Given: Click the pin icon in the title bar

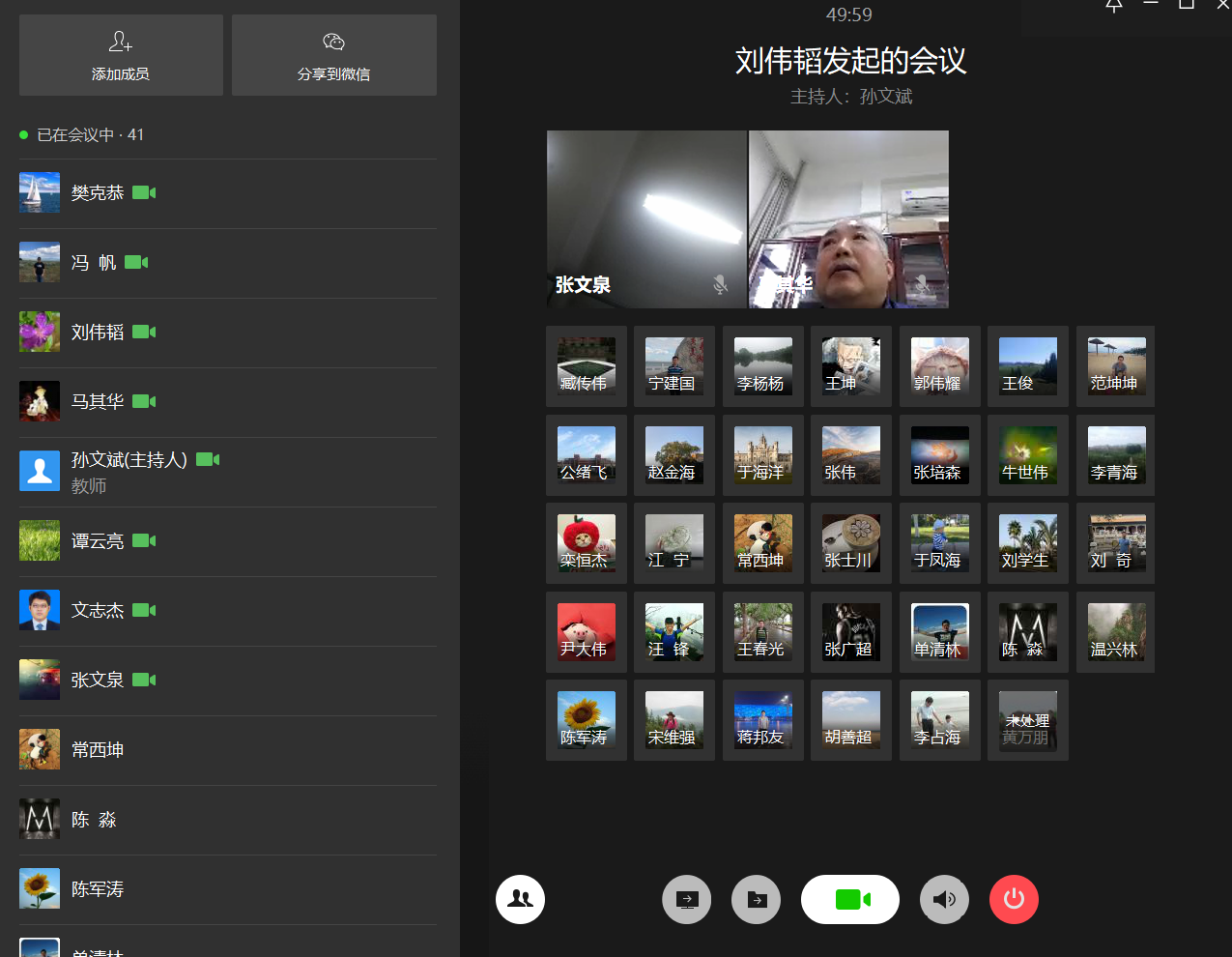Looking at the screenshot, I should point(1114,5).
